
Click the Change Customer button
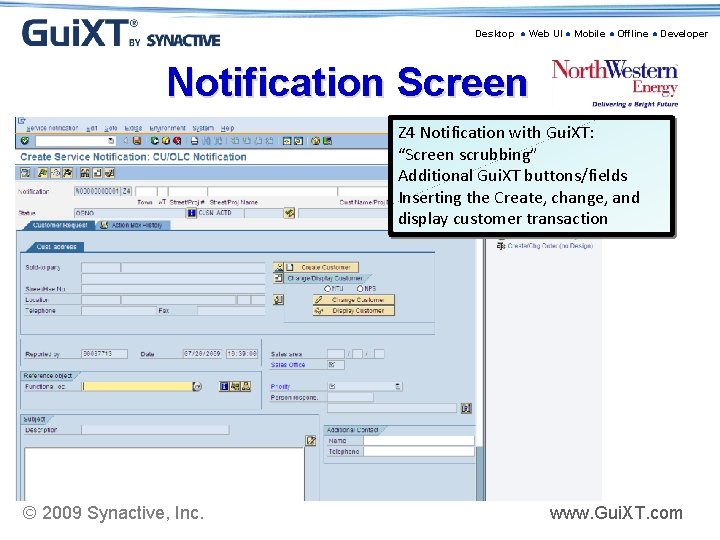click(354, 300)
